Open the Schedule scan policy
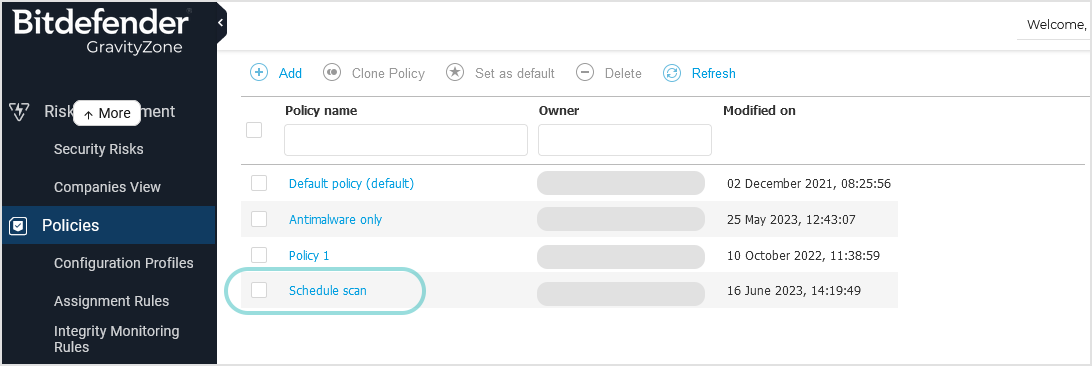Viewport: 1092px width, 366px height. (x=328, y=291)
